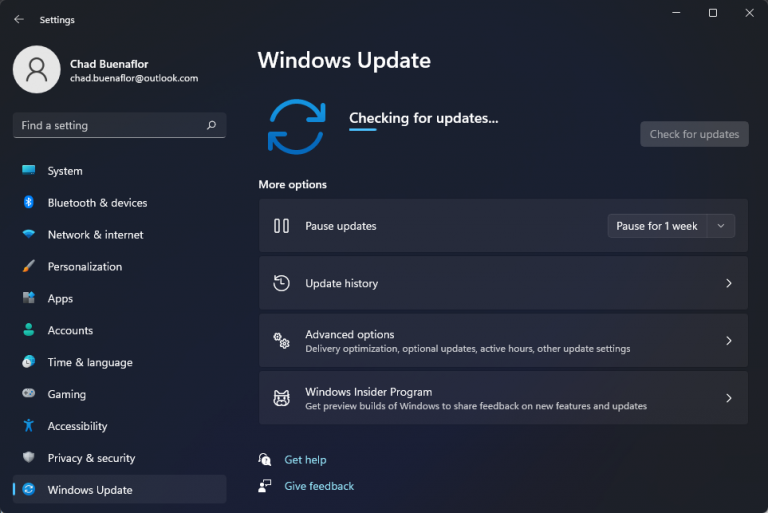The width and height of the screenshot is (768, 513).
Task: Click the Accounts person icon
Action: pos(28,330)
